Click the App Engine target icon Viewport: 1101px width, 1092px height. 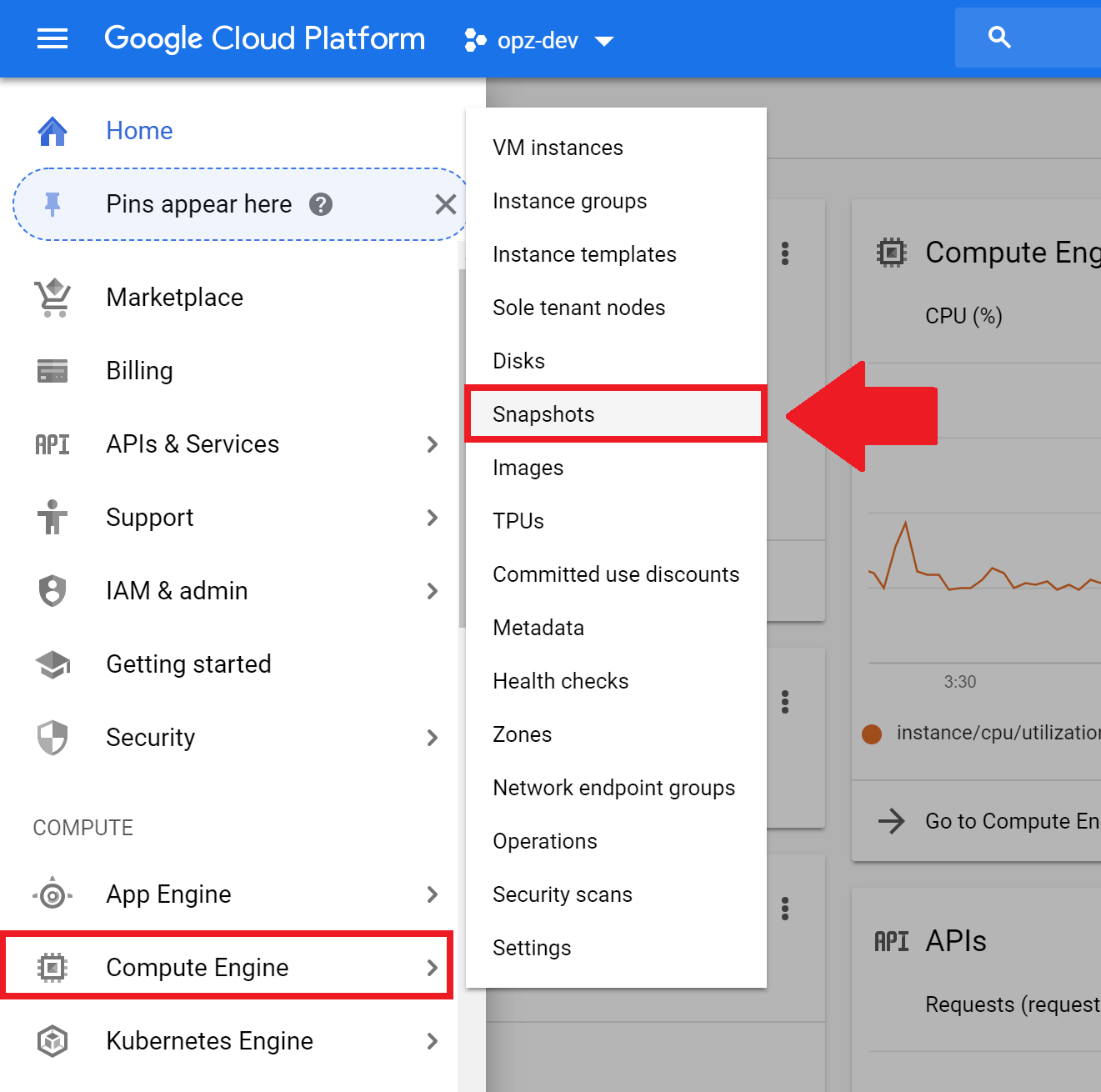tap(53, 894)
